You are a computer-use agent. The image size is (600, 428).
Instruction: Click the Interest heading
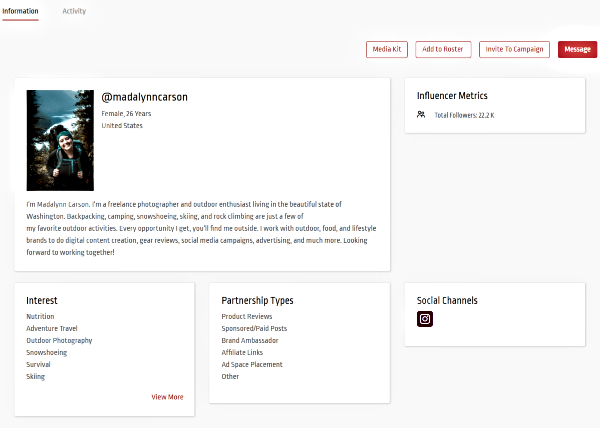pos(42,301)
